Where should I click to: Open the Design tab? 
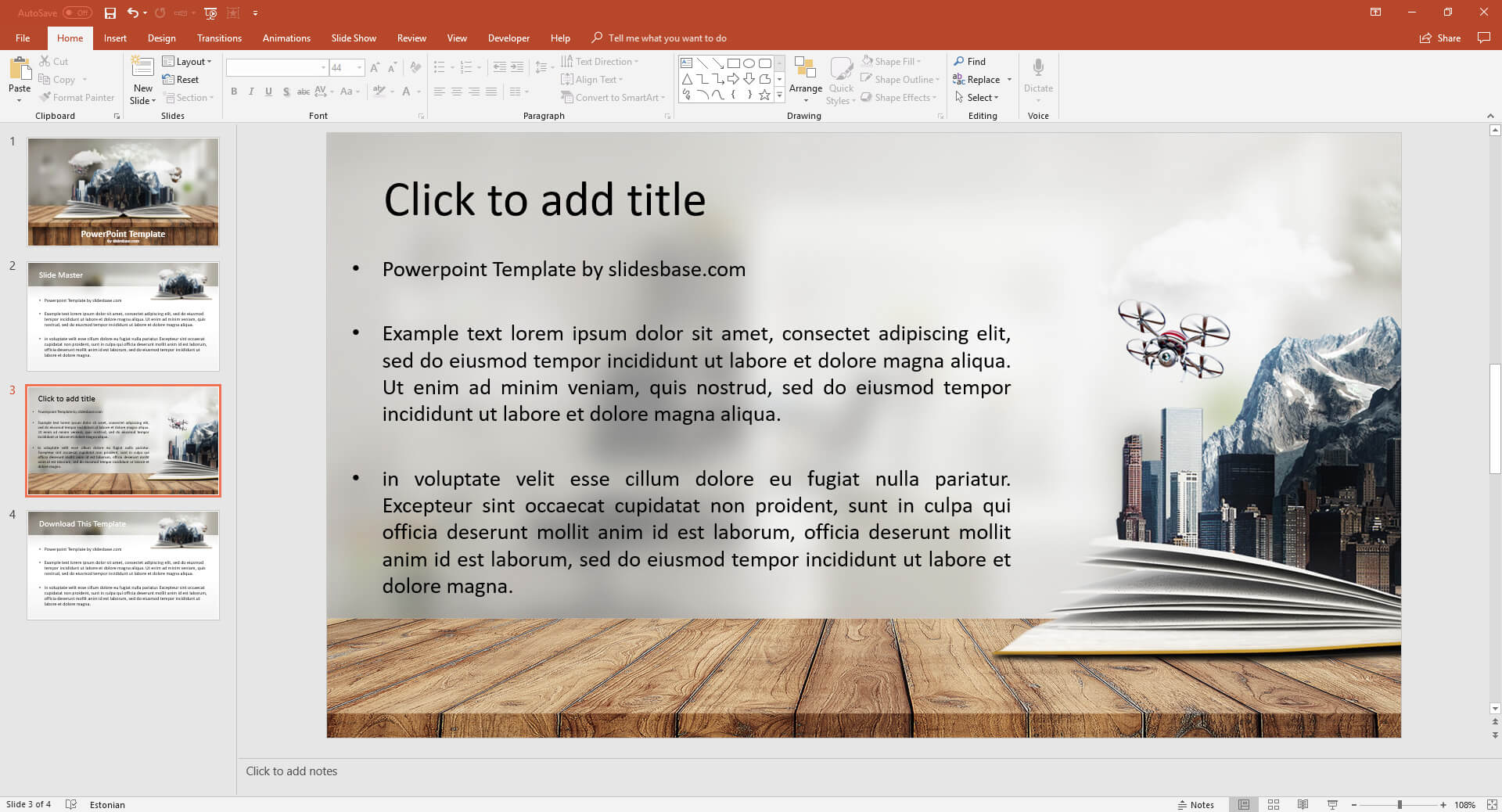click(161, 38)
